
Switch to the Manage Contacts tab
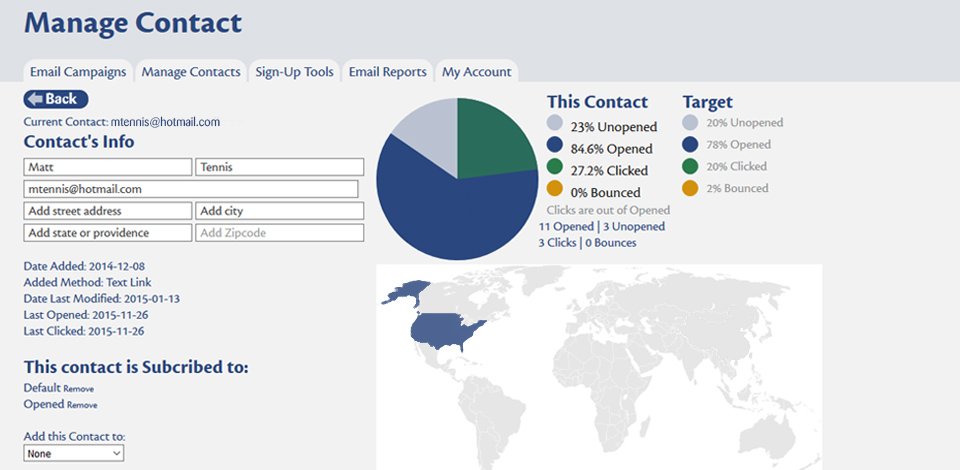191,72
